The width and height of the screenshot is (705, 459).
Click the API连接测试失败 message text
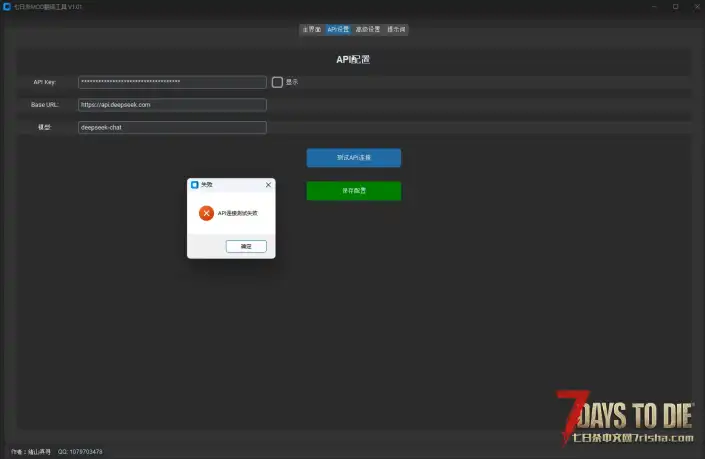click(x=238, y=213)
